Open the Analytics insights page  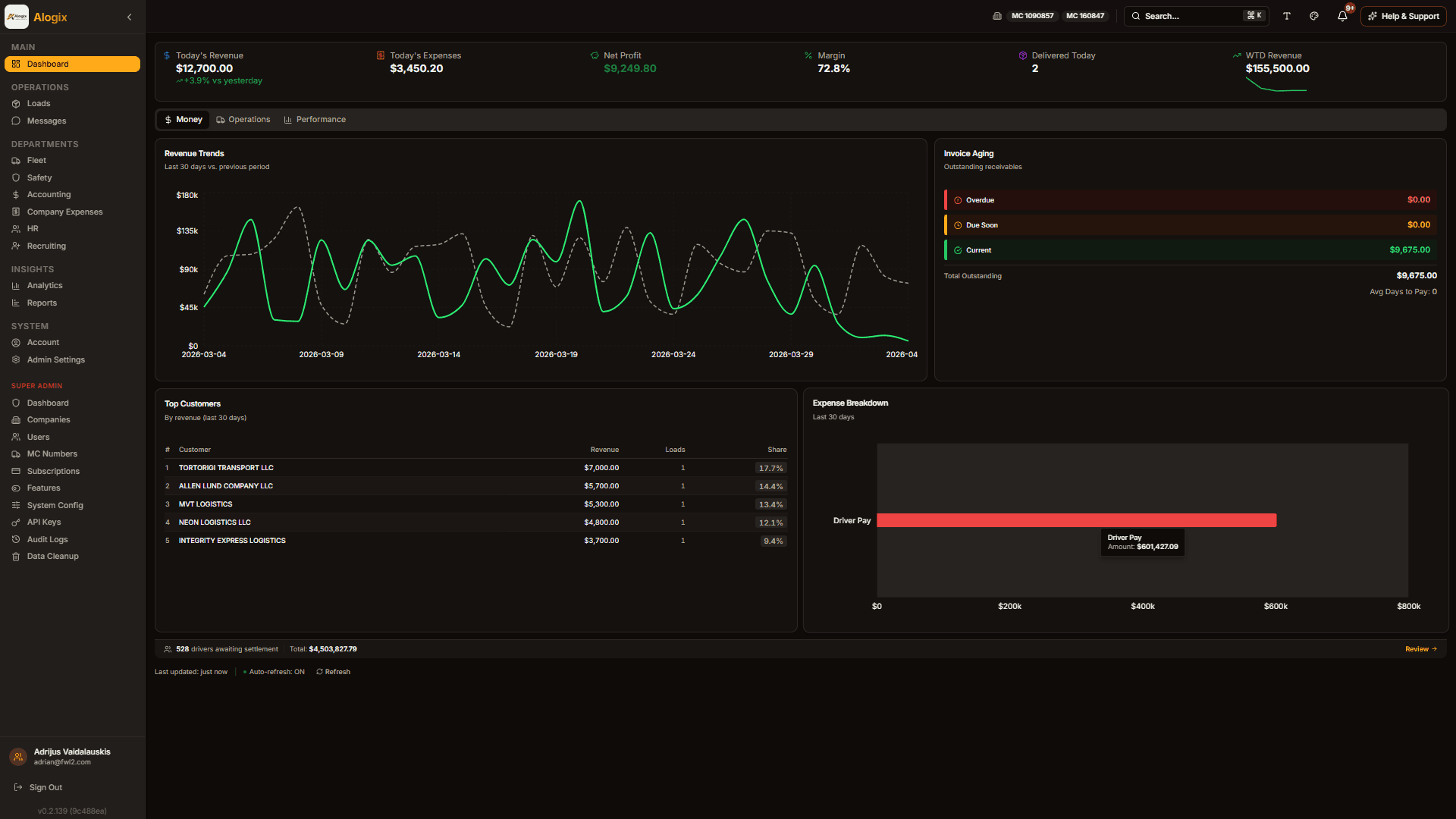pyautogui.click(x=44, y=285)
